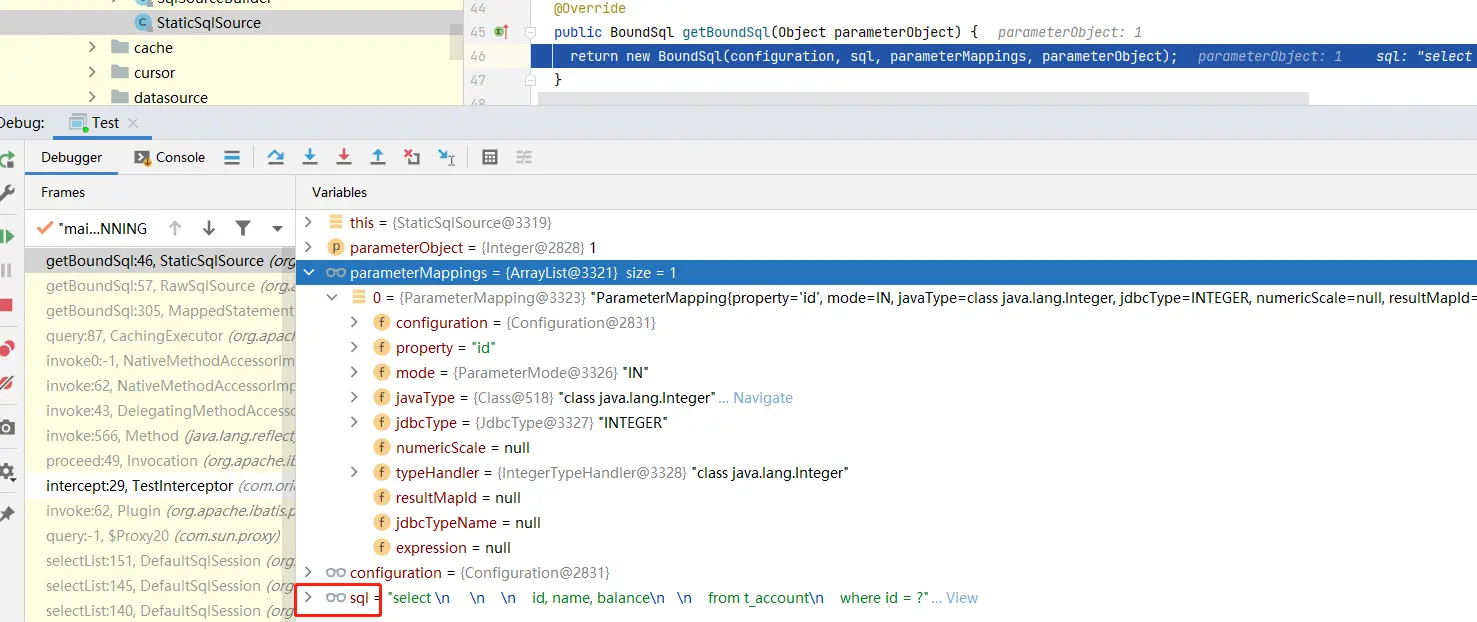Click the View link for sql value
1477x622 pixels.
pyautogui.click(x=962, y=598)
